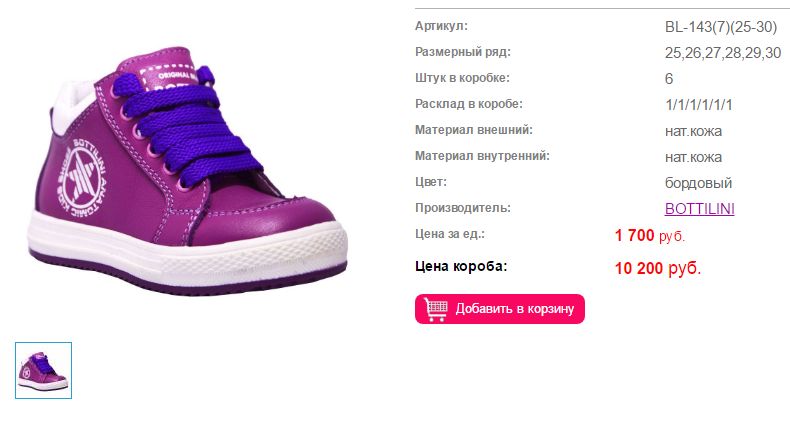The image size is (790, 421).
Task: Click the Артикул label
Action: pos(441,26)
